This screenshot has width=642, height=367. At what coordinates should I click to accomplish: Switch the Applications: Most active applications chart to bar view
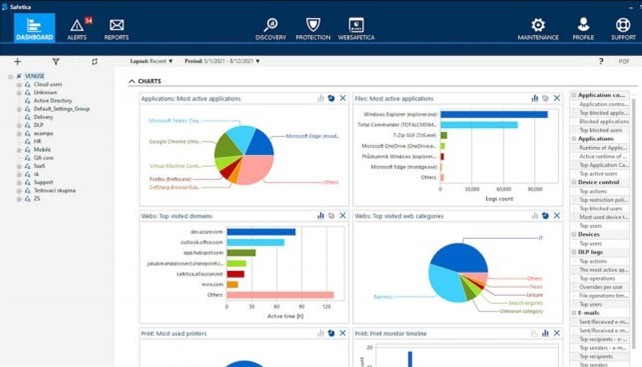(x=321, y=98)
